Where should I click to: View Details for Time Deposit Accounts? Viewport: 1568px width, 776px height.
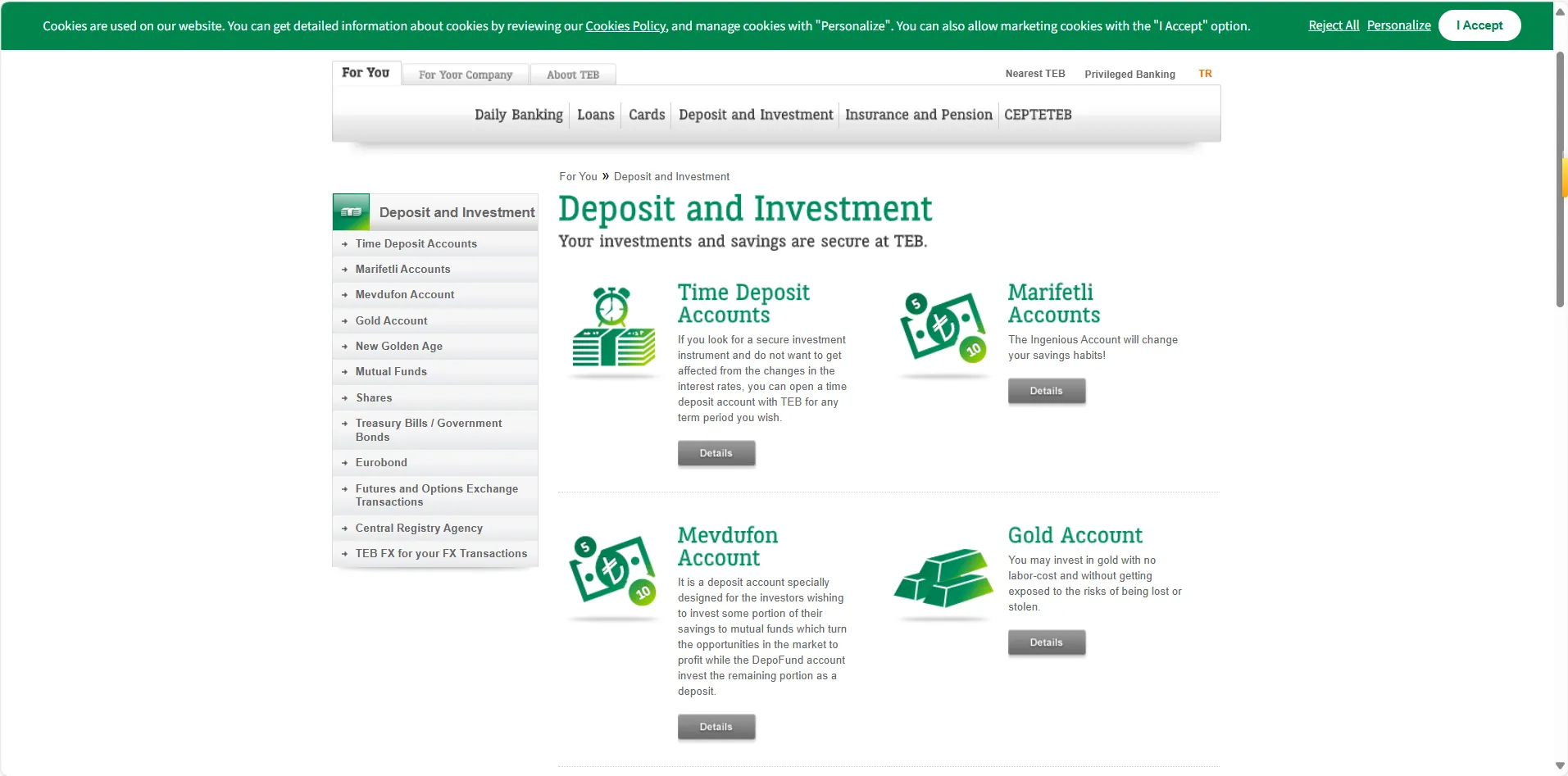[716, 453]
